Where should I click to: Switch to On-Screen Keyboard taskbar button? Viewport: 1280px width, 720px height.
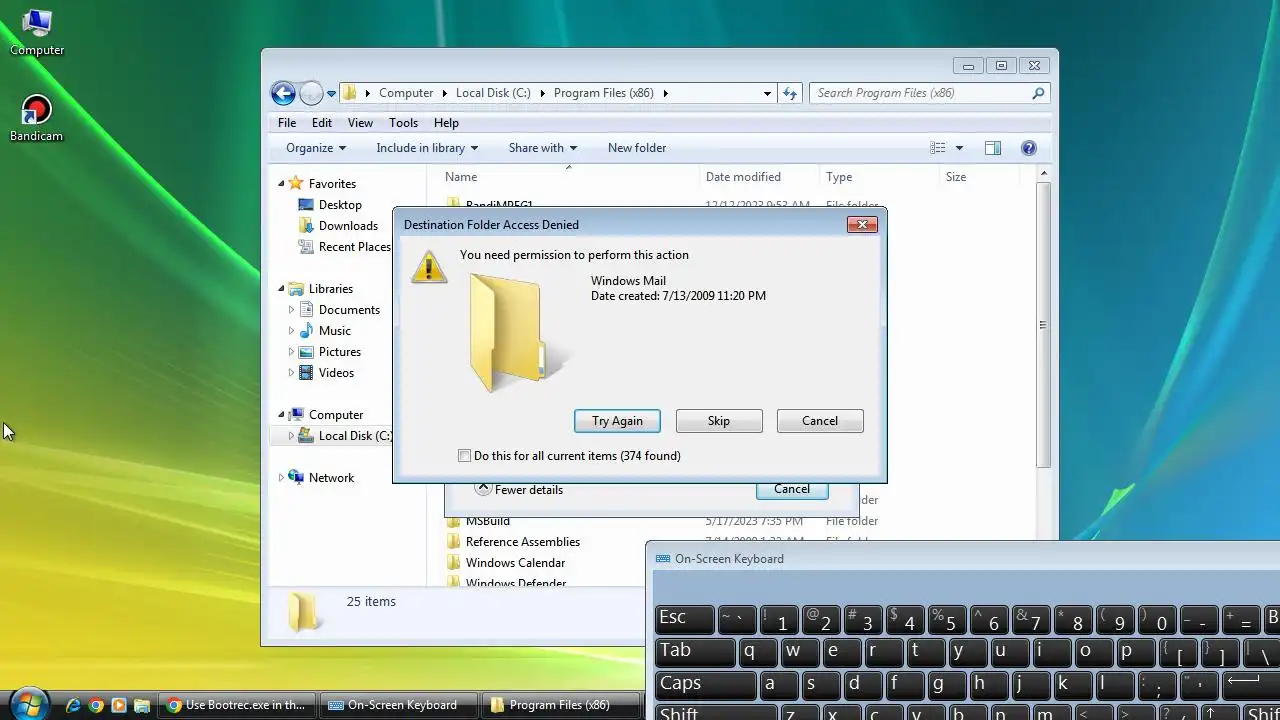coord(400,705)
